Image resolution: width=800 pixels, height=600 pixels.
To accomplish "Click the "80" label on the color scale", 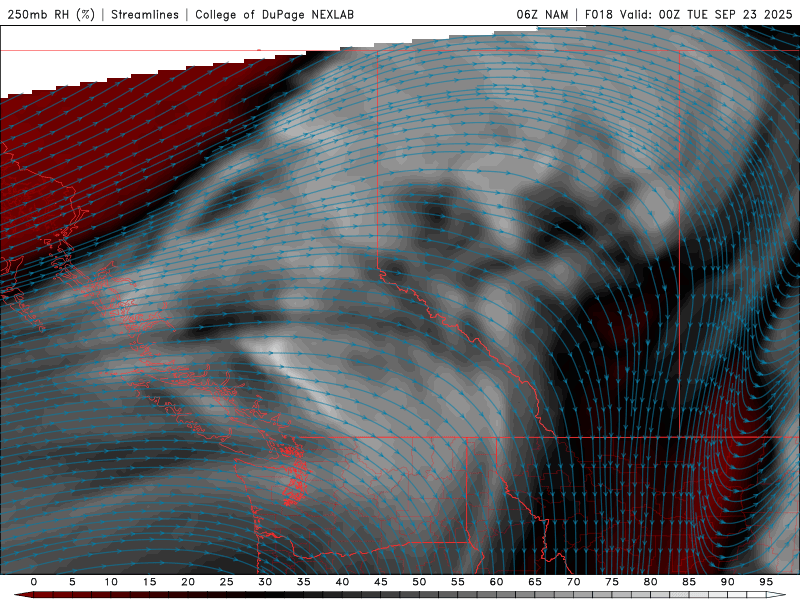I will (x=651, y=582).
